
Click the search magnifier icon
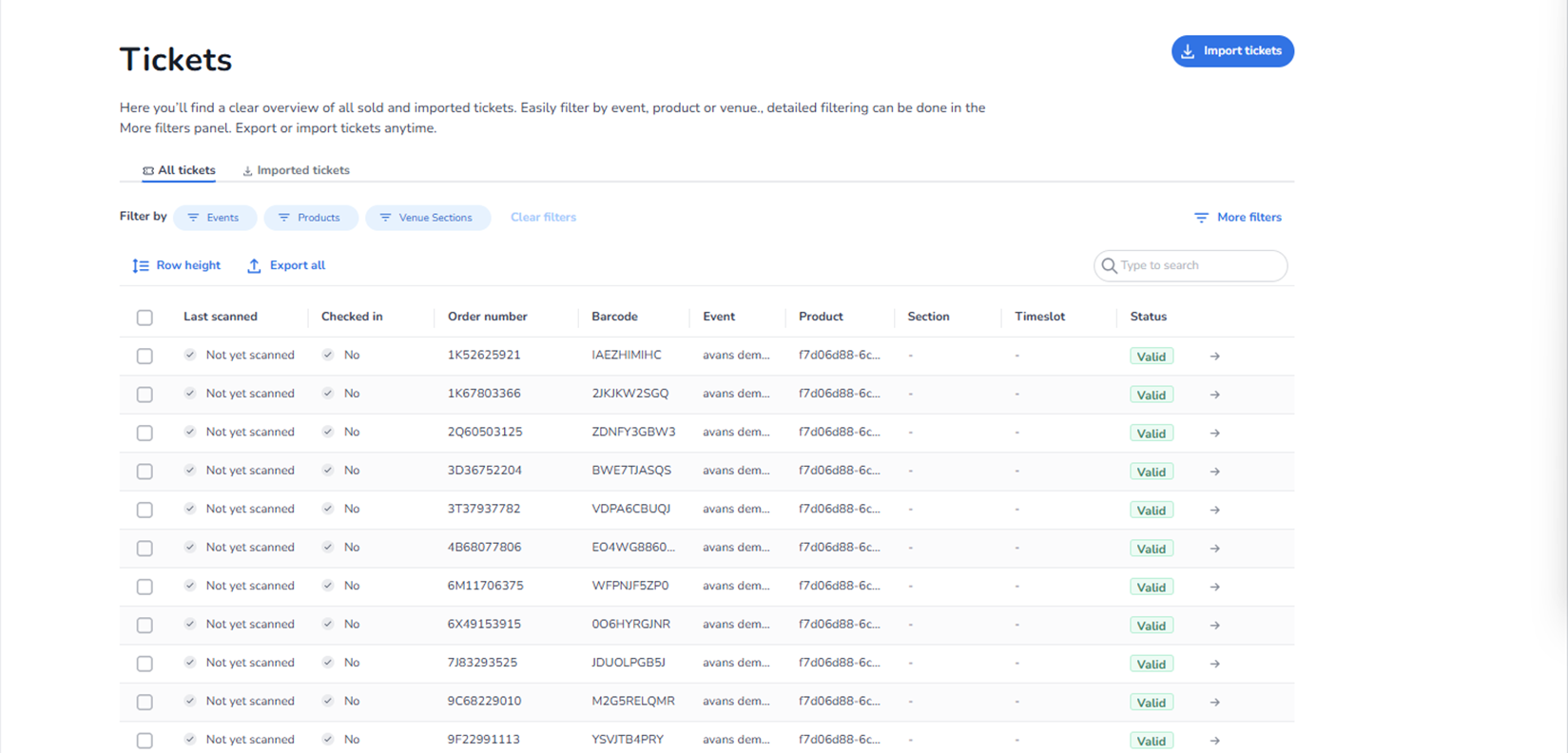[1109, 266]
